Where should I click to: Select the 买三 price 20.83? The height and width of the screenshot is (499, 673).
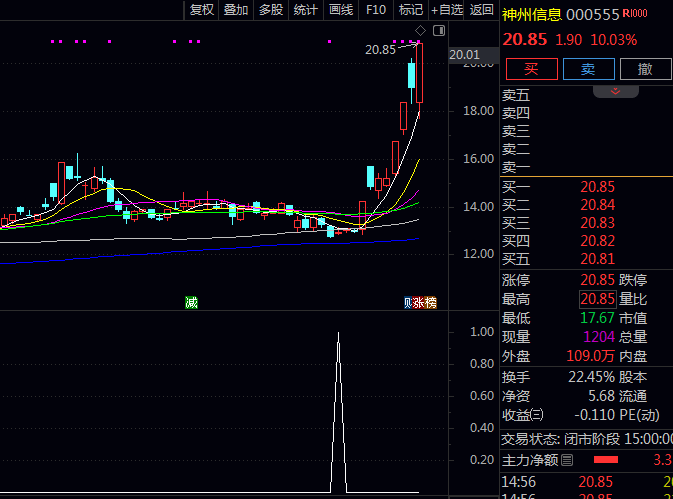coord(597,223)
